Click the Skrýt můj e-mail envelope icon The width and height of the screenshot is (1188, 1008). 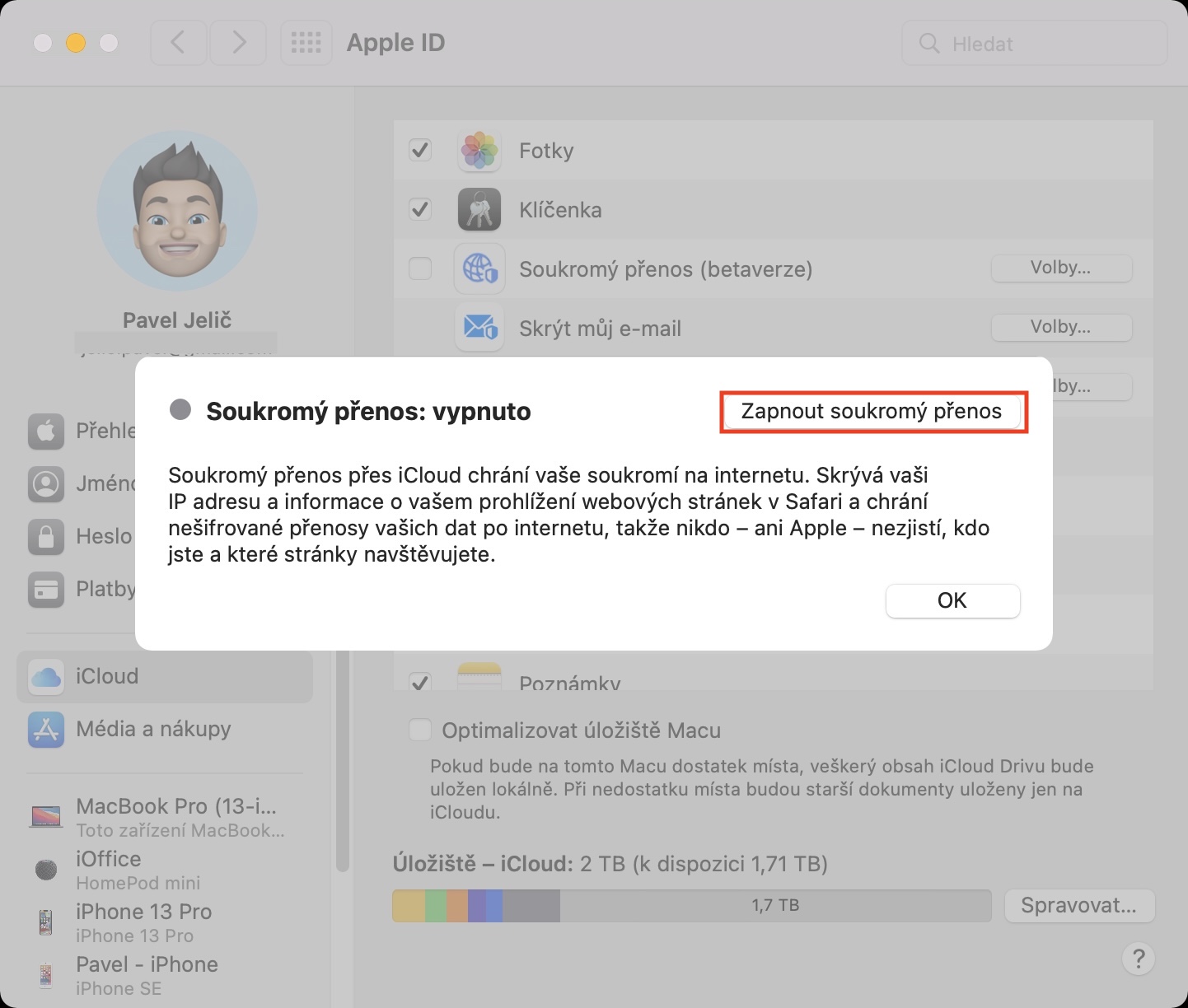click(x=479, y=328)
